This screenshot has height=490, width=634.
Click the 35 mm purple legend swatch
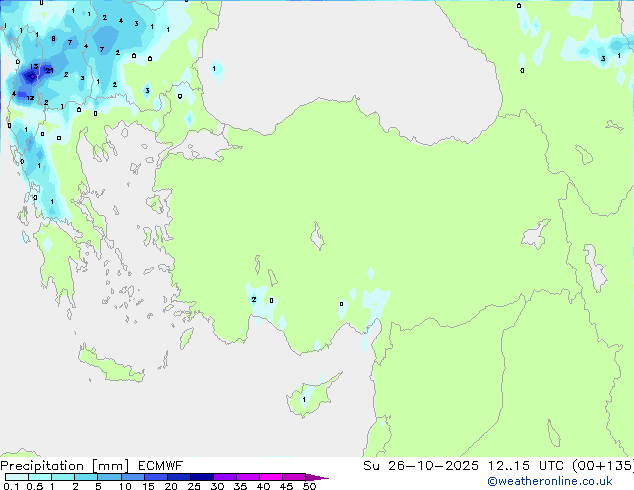pos(249,478)
